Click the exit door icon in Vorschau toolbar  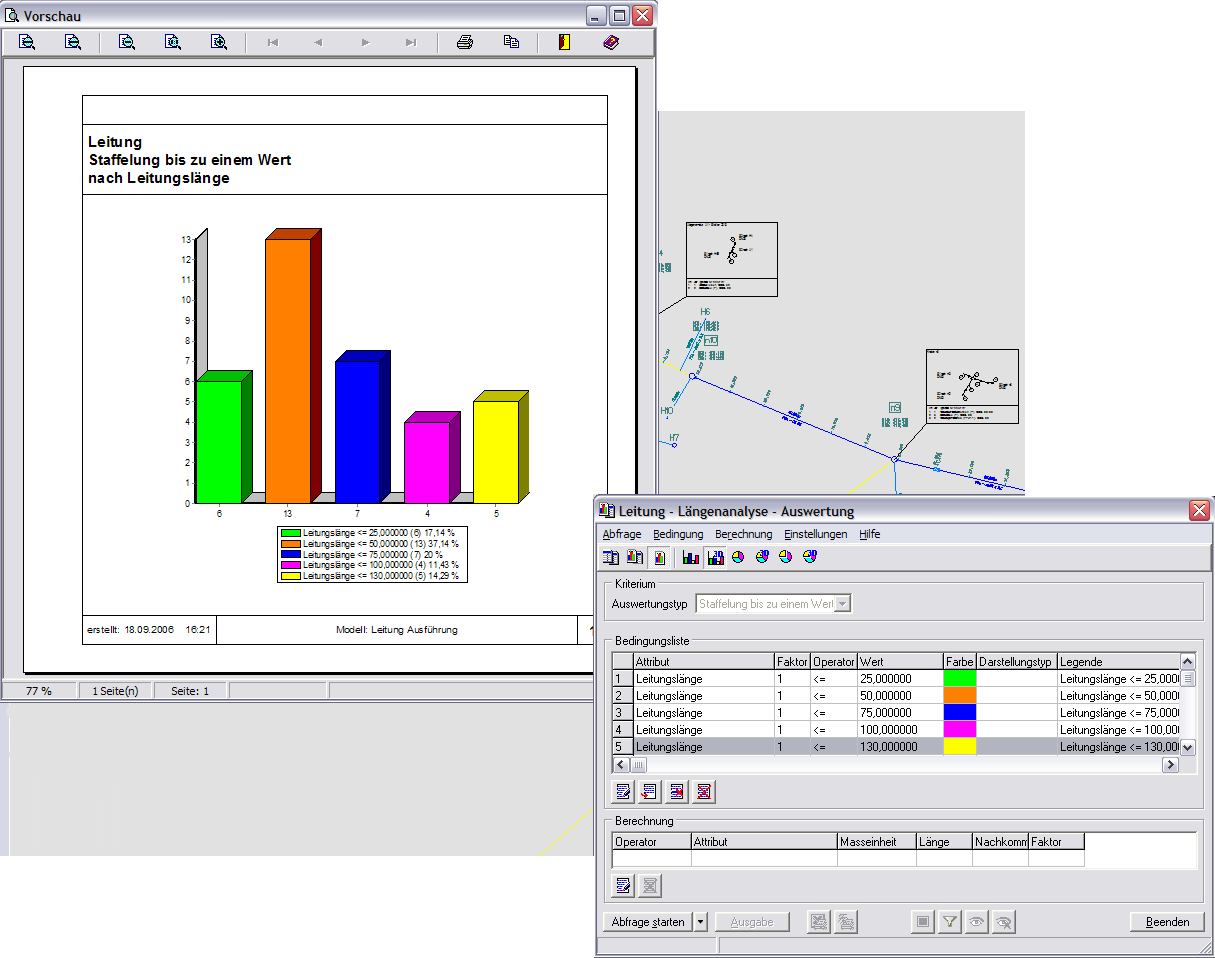pyautogui.click(x=564, y=43)
